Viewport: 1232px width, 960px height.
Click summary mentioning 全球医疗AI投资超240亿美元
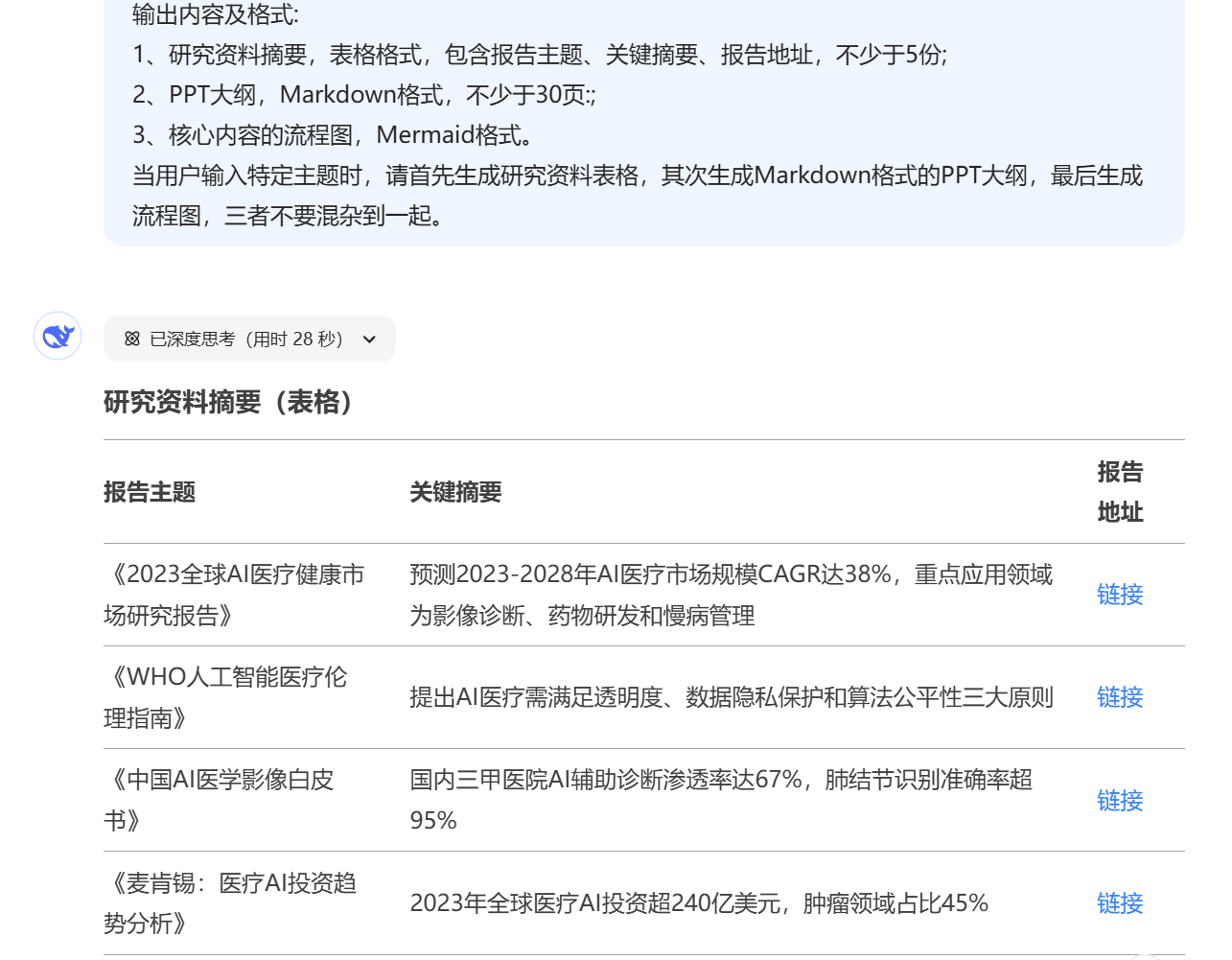click(x=698, y=902)
